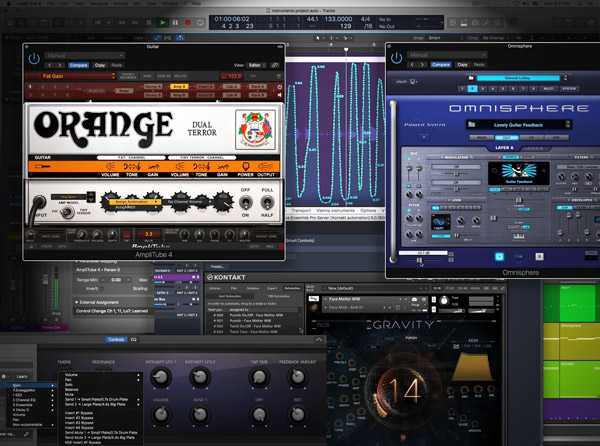This screenshot has height=446, width=600.
Task: Choose Volume in the automation parameter menu
Action: click(x=71, y=375)
